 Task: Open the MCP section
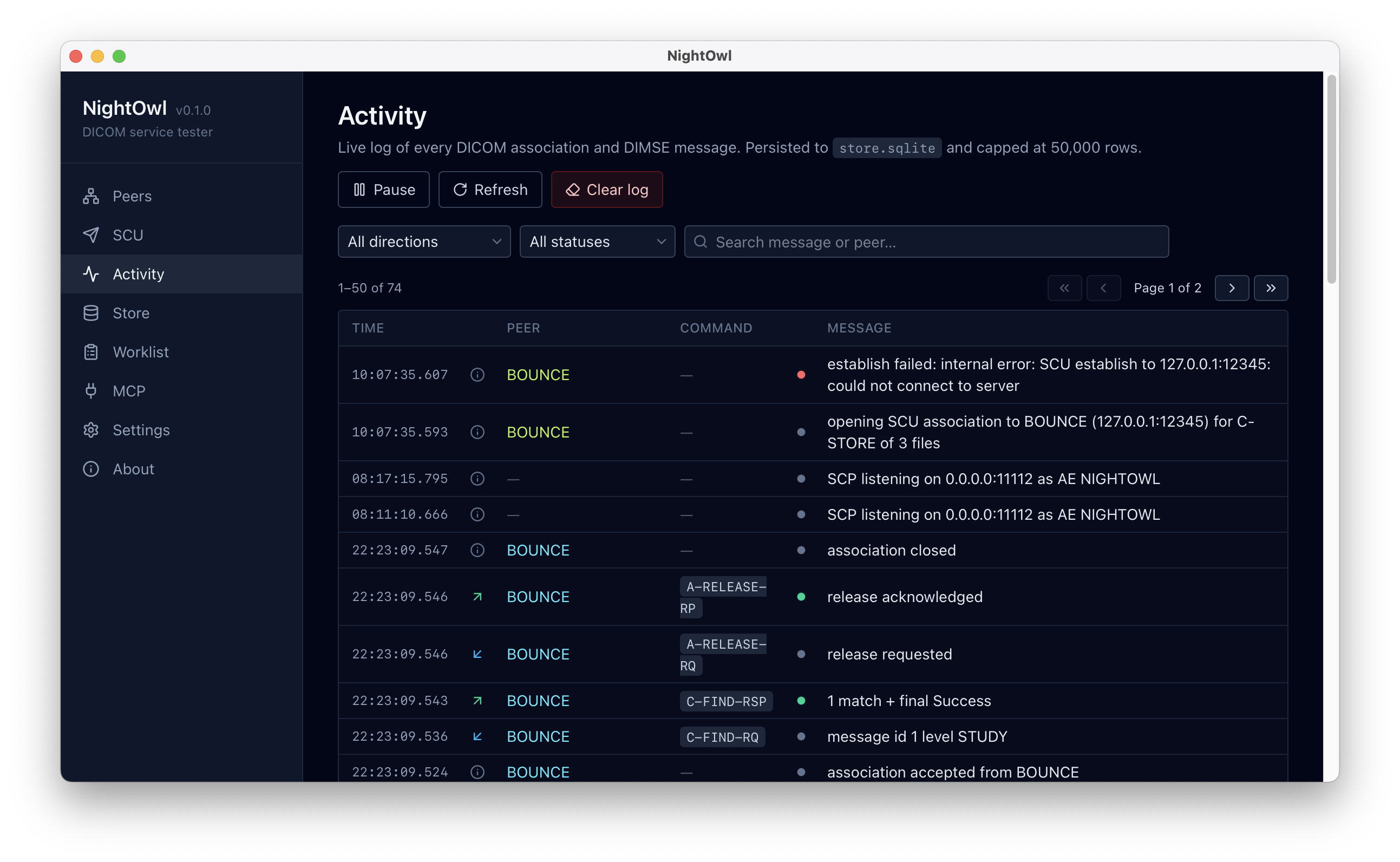pos(181,390)
